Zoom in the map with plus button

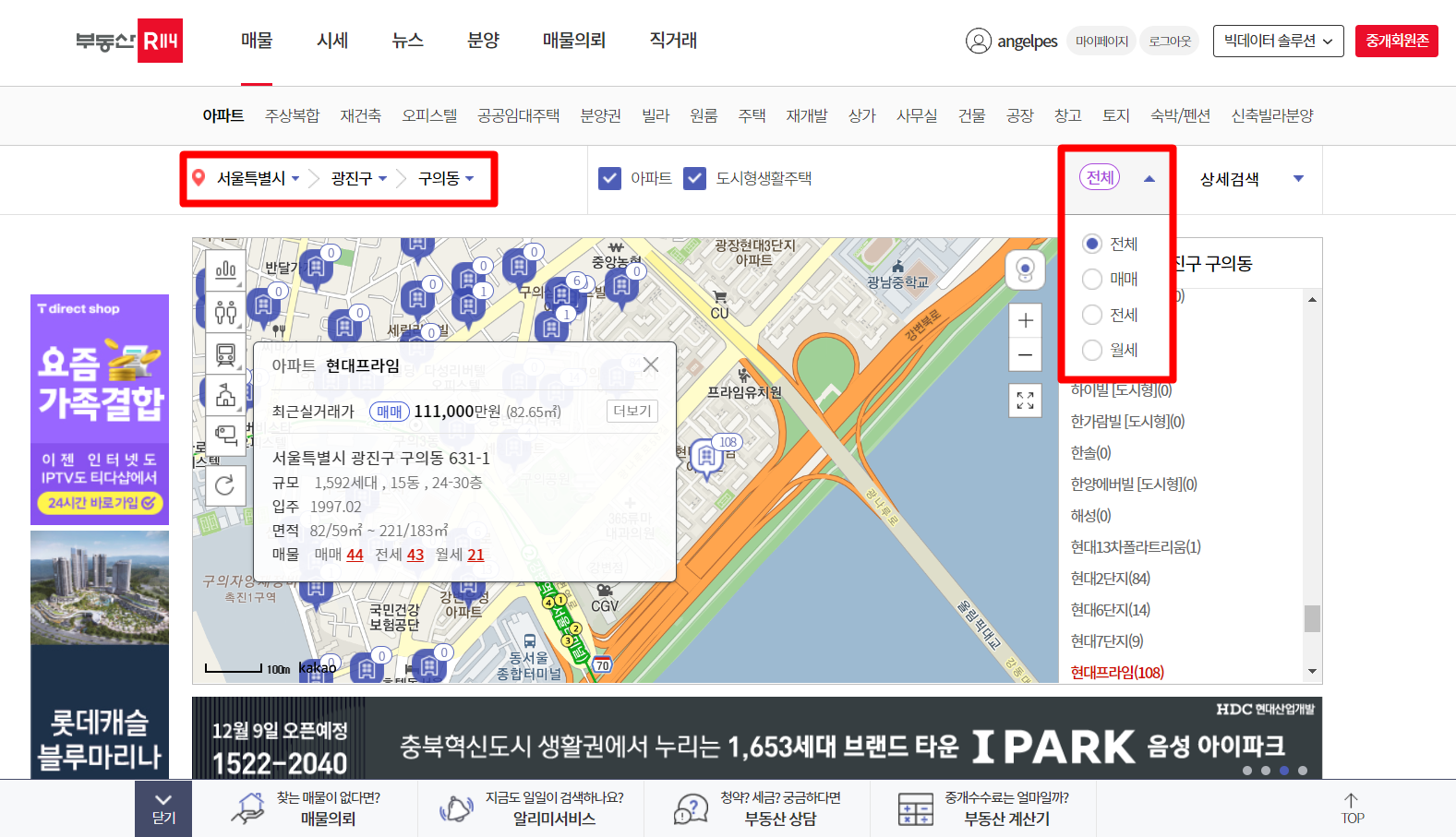[1025, 320]
